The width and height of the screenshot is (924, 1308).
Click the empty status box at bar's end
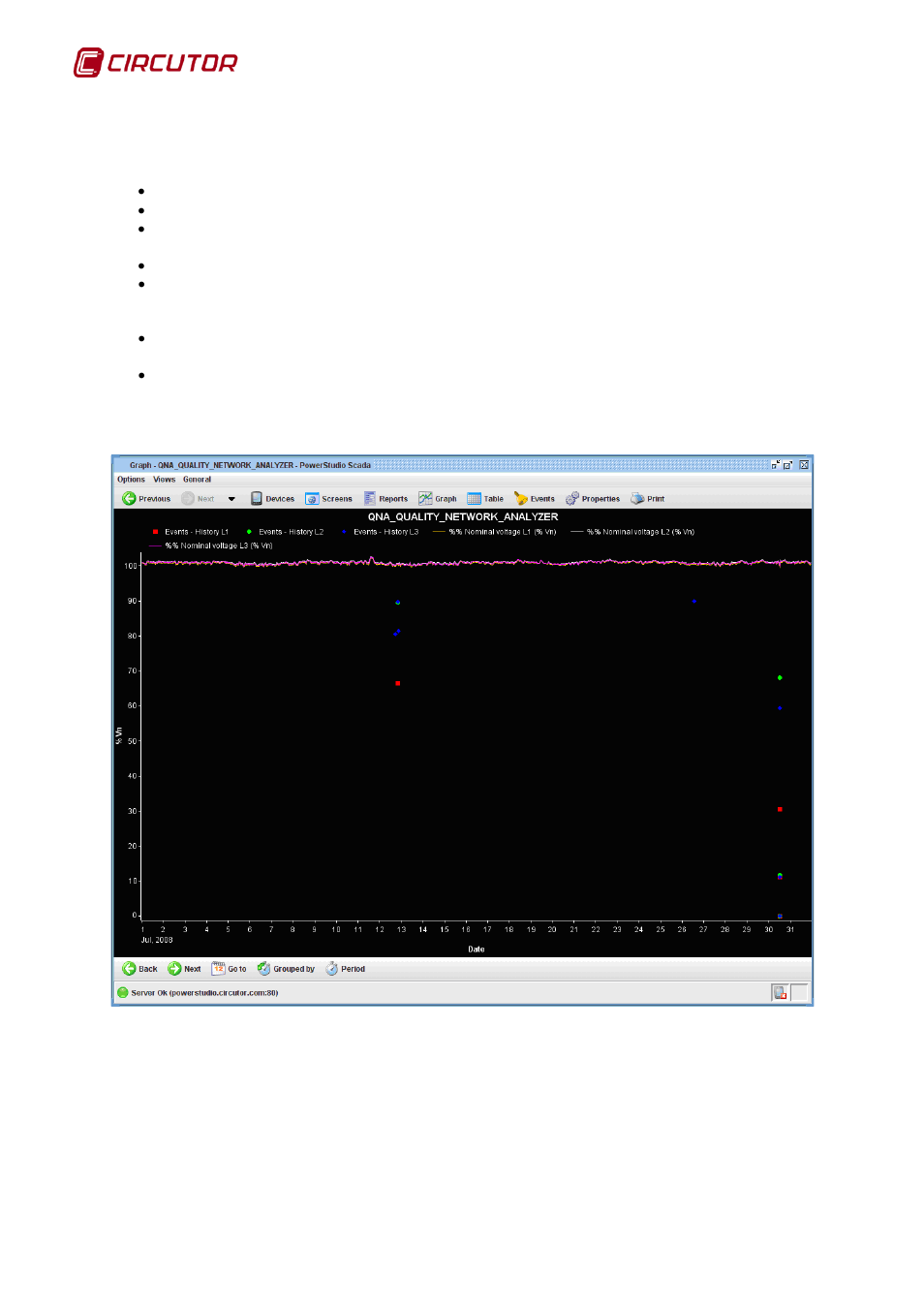[x=799, y=992]
